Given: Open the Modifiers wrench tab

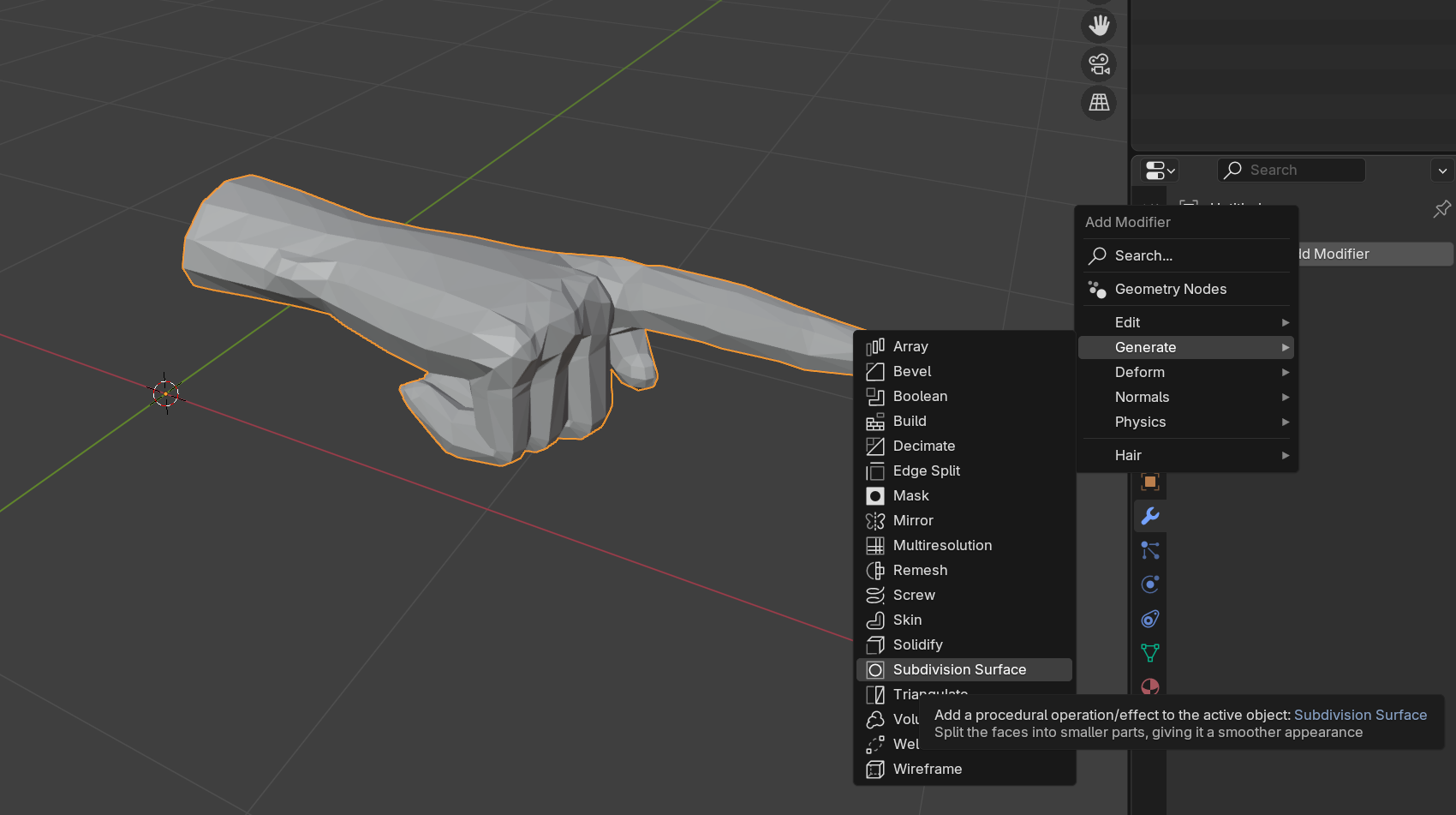Looking at the screenshot, I should 1150,516.
